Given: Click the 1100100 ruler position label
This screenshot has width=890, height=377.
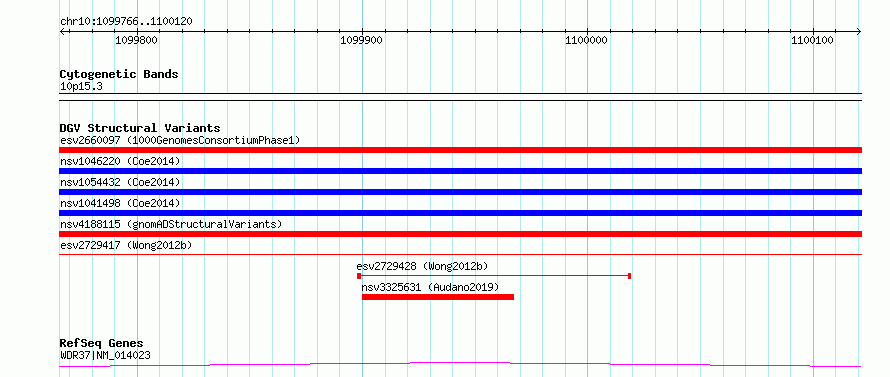Looking at the screenshot, I should tap(812, 40).
